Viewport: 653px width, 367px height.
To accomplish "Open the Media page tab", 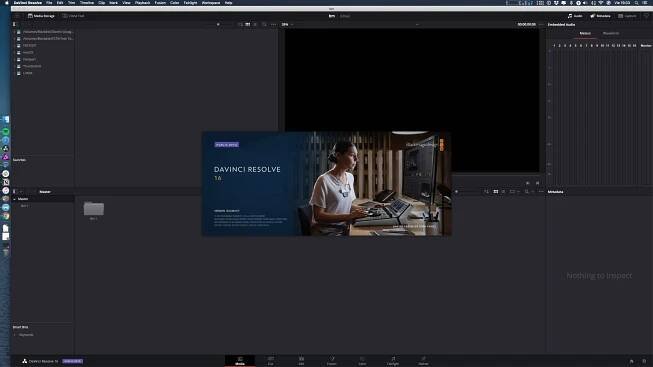I will coord(240,361).
